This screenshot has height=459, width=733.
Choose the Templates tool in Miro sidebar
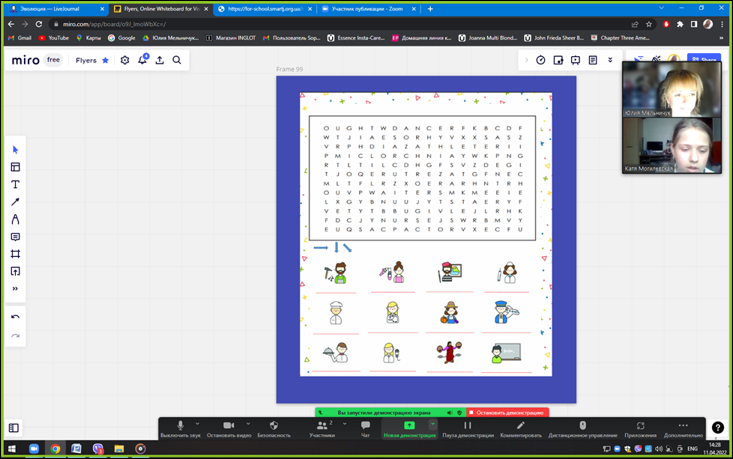pyautogui.click(x=15, y=167)
